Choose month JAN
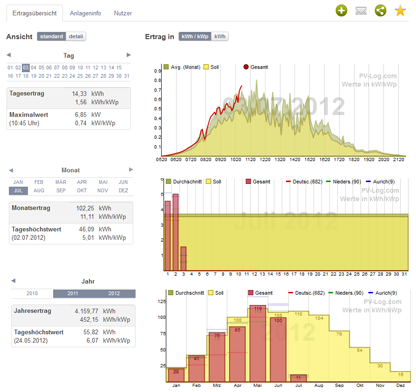Viewport: 416px width, 392px height. click(x=18, y=182)
